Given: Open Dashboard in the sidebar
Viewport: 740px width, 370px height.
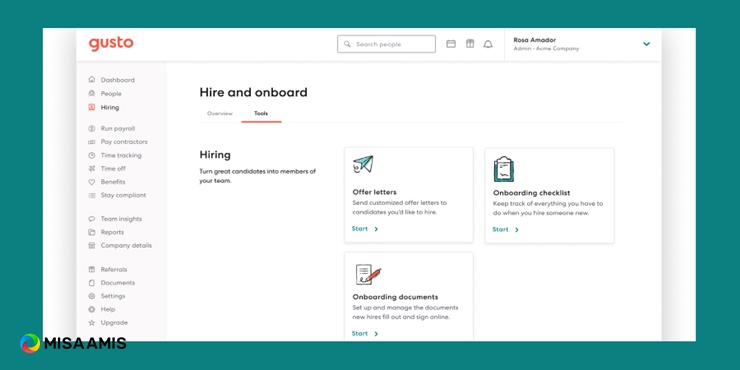Looking at the screenshot, I should pos(118,80).
